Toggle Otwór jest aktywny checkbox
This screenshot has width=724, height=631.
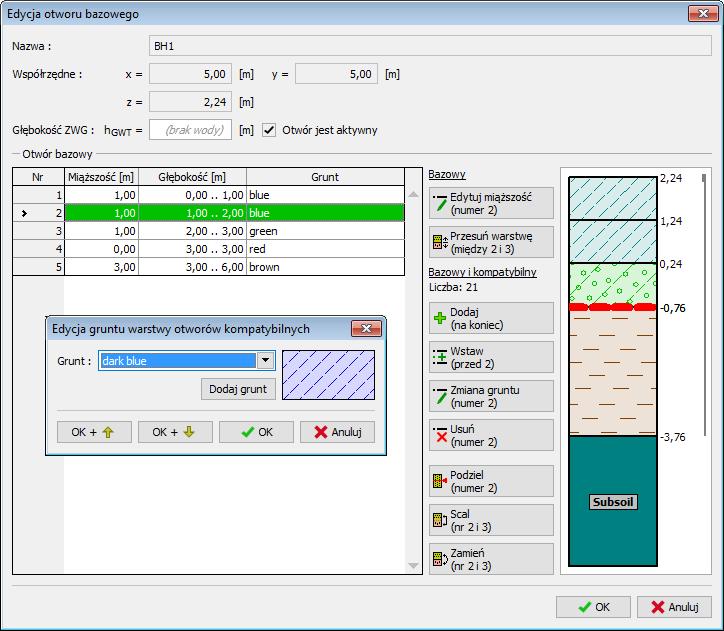pos(269,130)
